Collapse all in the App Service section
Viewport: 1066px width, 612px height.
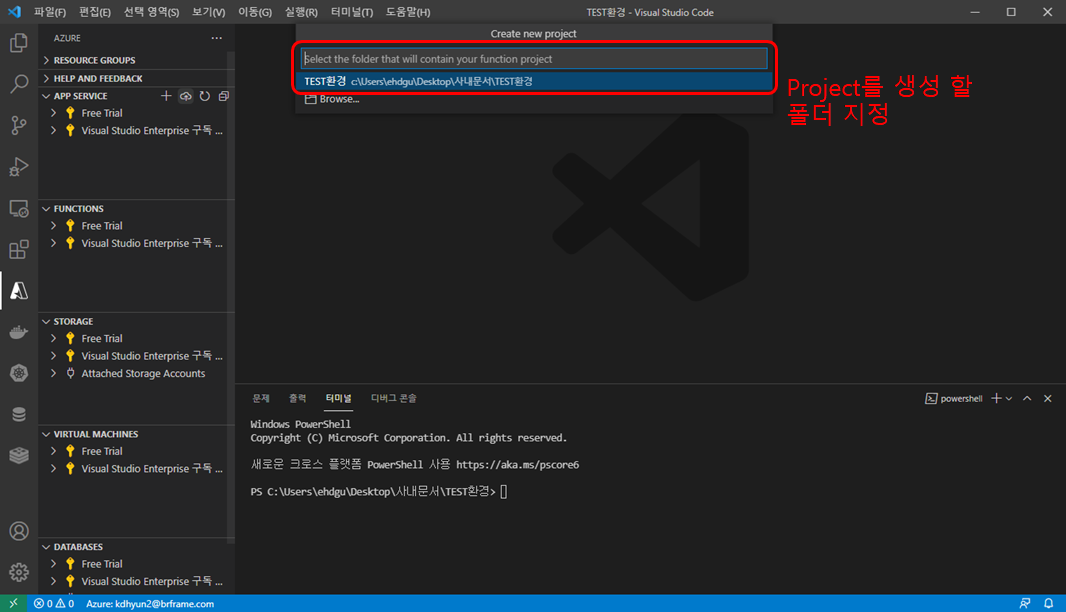(224, 96)
